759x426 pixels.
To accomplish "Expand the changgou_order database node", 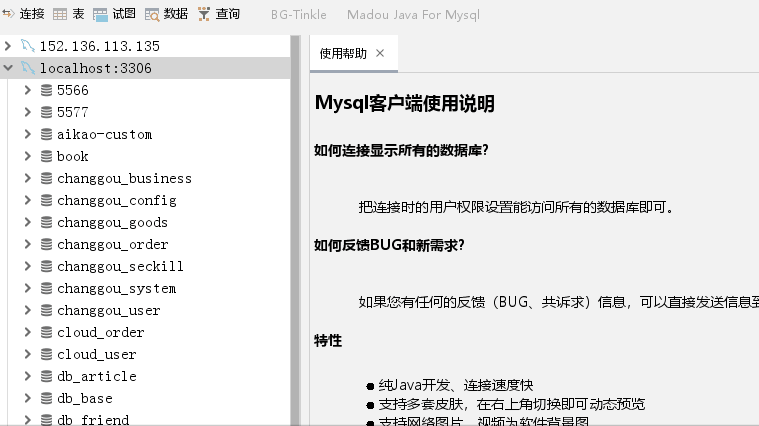I will 28,244.
